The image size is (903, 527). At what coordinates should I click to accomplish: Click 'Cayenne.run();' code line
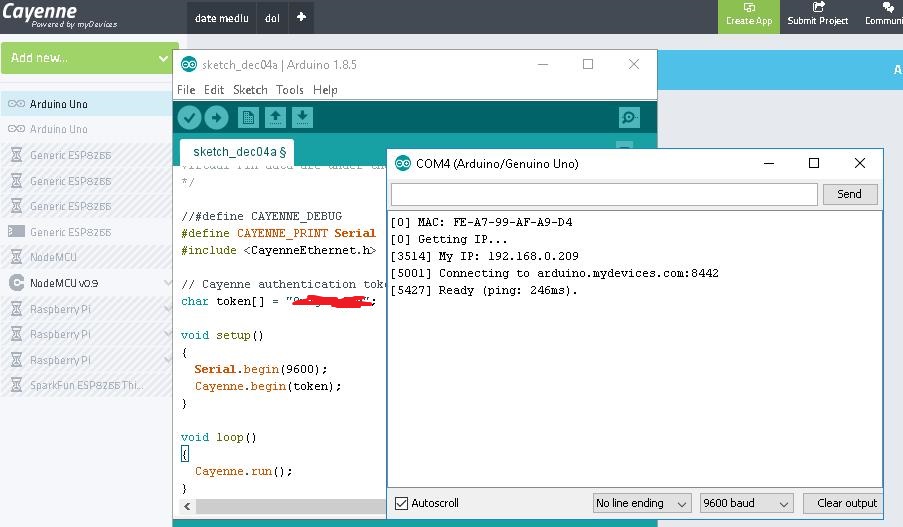pyautogui.click(x=244, y=471)
